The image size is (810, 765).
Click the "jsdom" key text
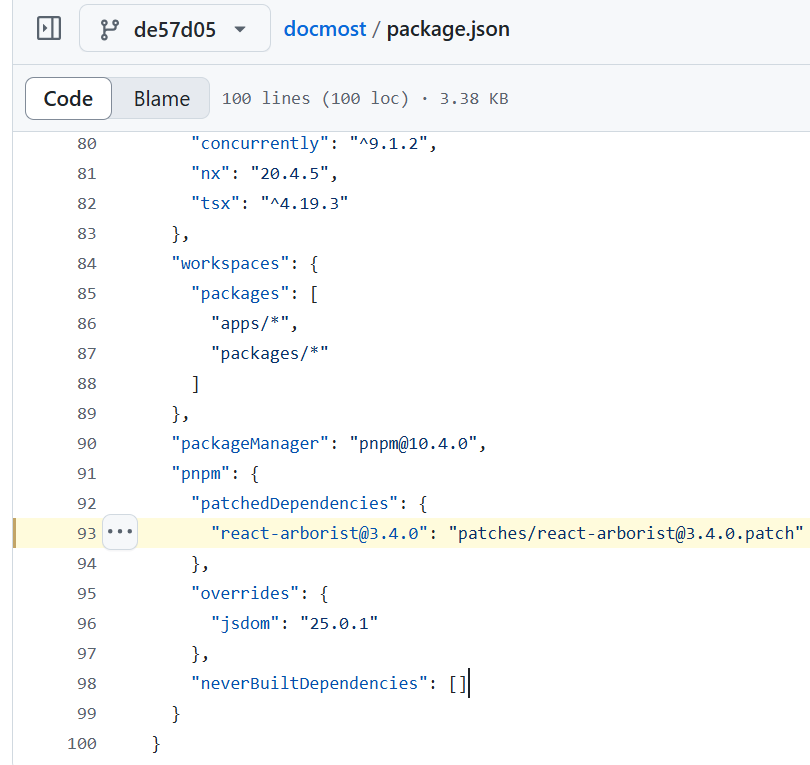coord(245,623)
